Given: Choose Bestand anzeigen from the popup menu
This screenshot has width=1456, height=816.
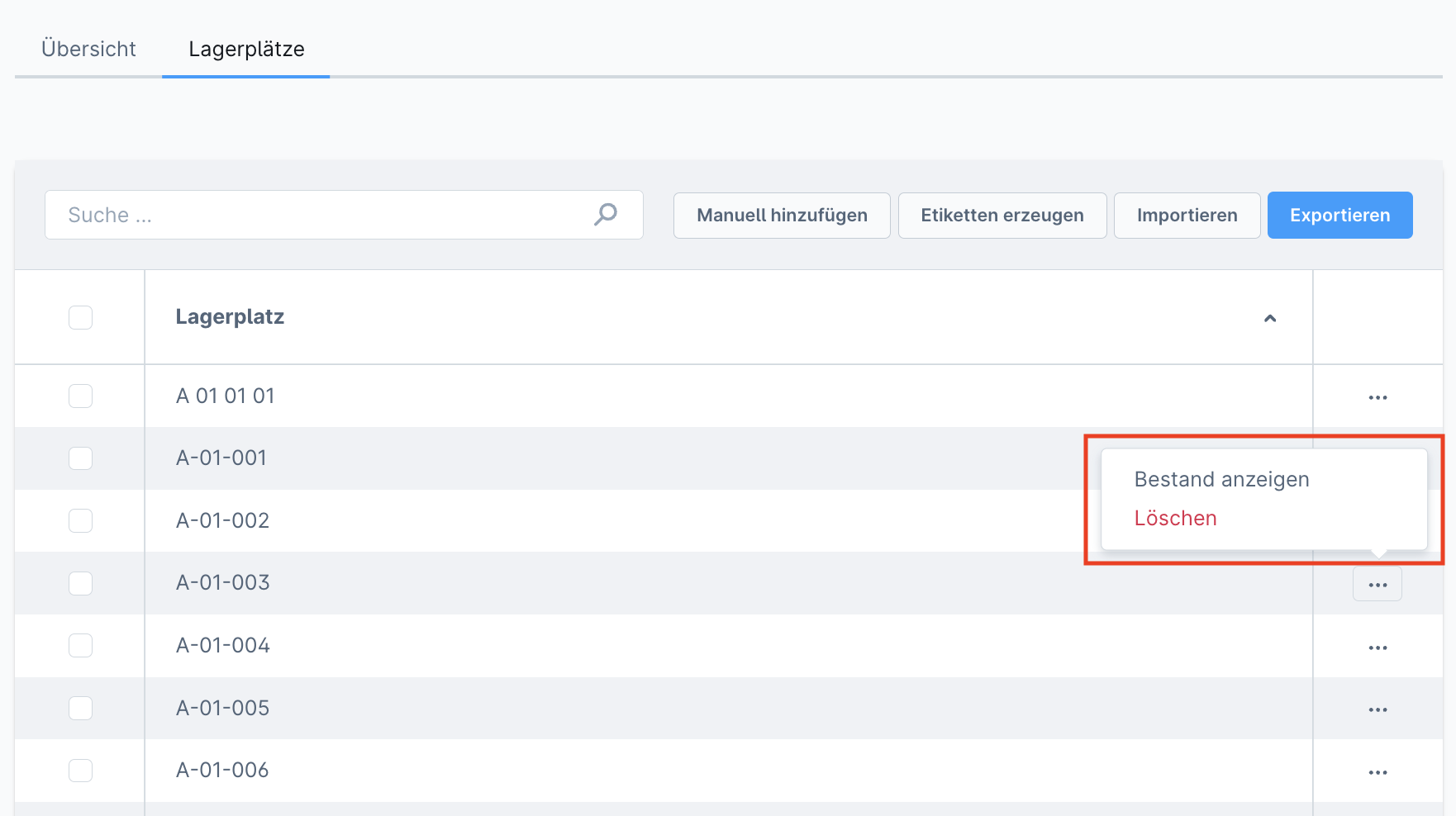Looking at the screenshot, I should [1221, 479].
